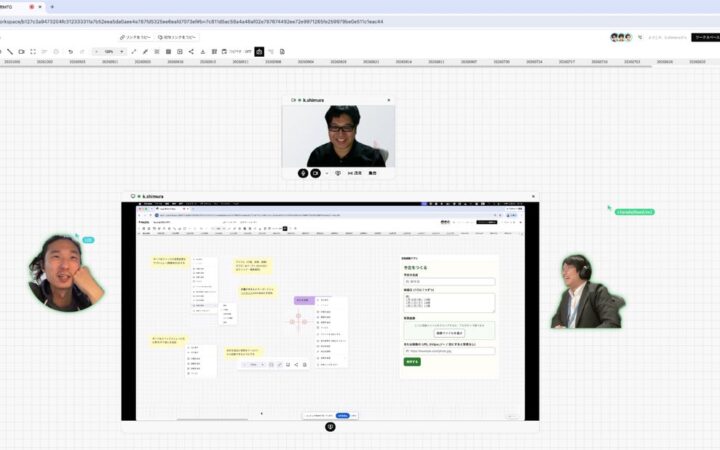
Task: Click the diagonal expand arrows icon
Action: (134, 52)
